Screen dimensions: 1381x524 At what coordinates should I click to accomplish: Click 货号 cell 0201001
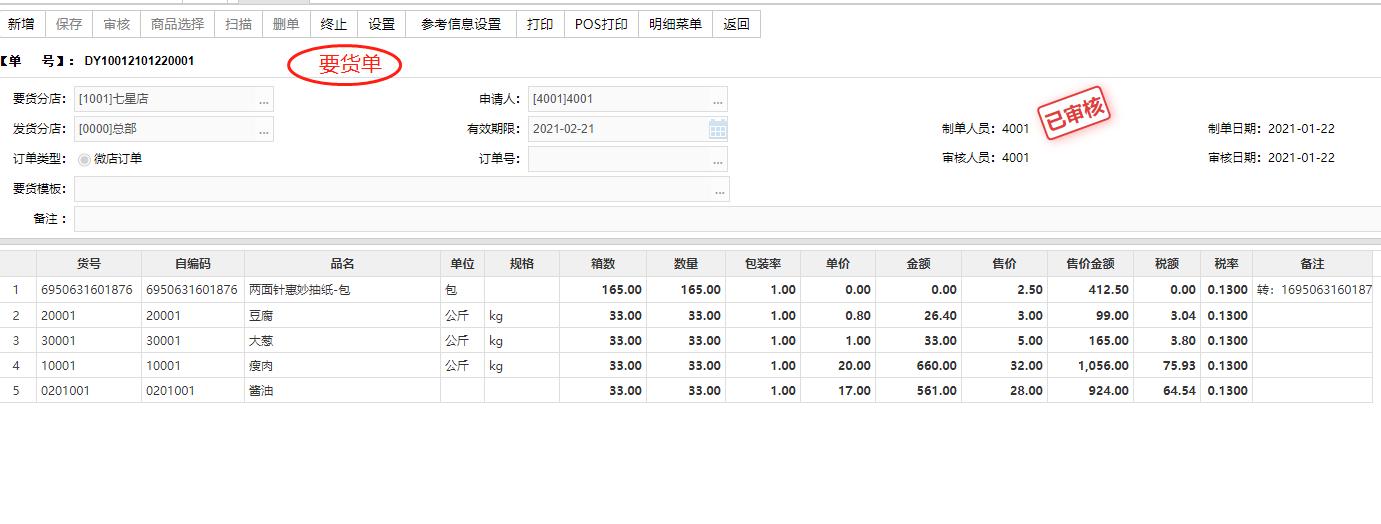point(89,390)
